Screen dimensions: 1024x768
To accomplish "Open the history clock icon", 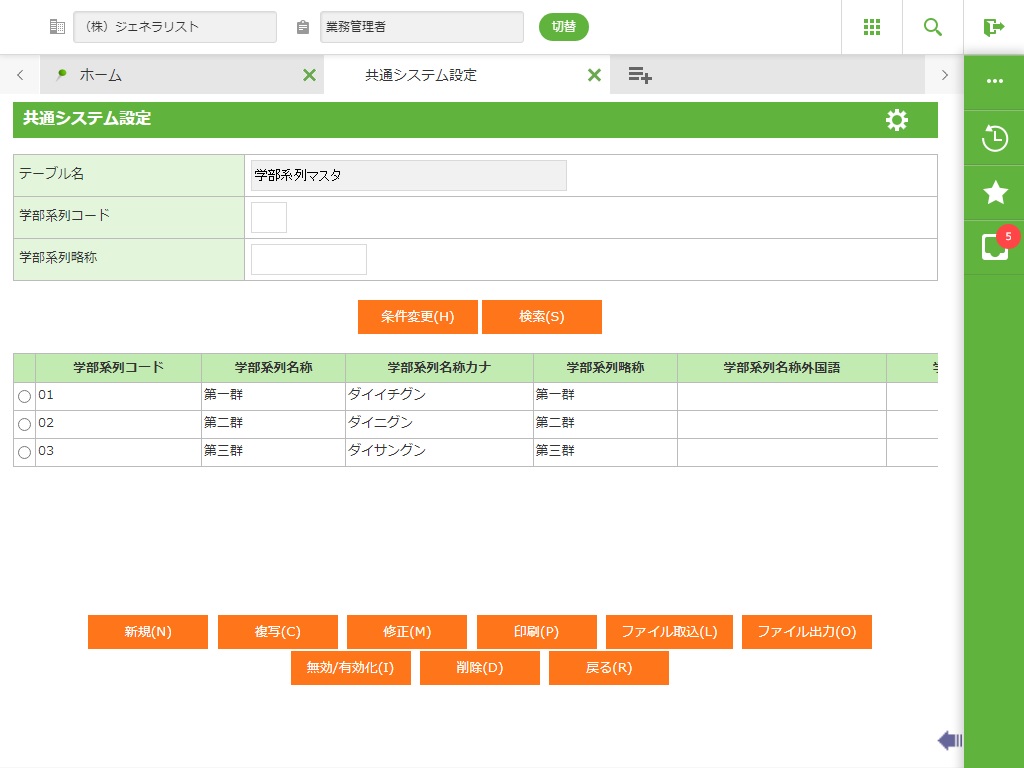I will 994,138.
